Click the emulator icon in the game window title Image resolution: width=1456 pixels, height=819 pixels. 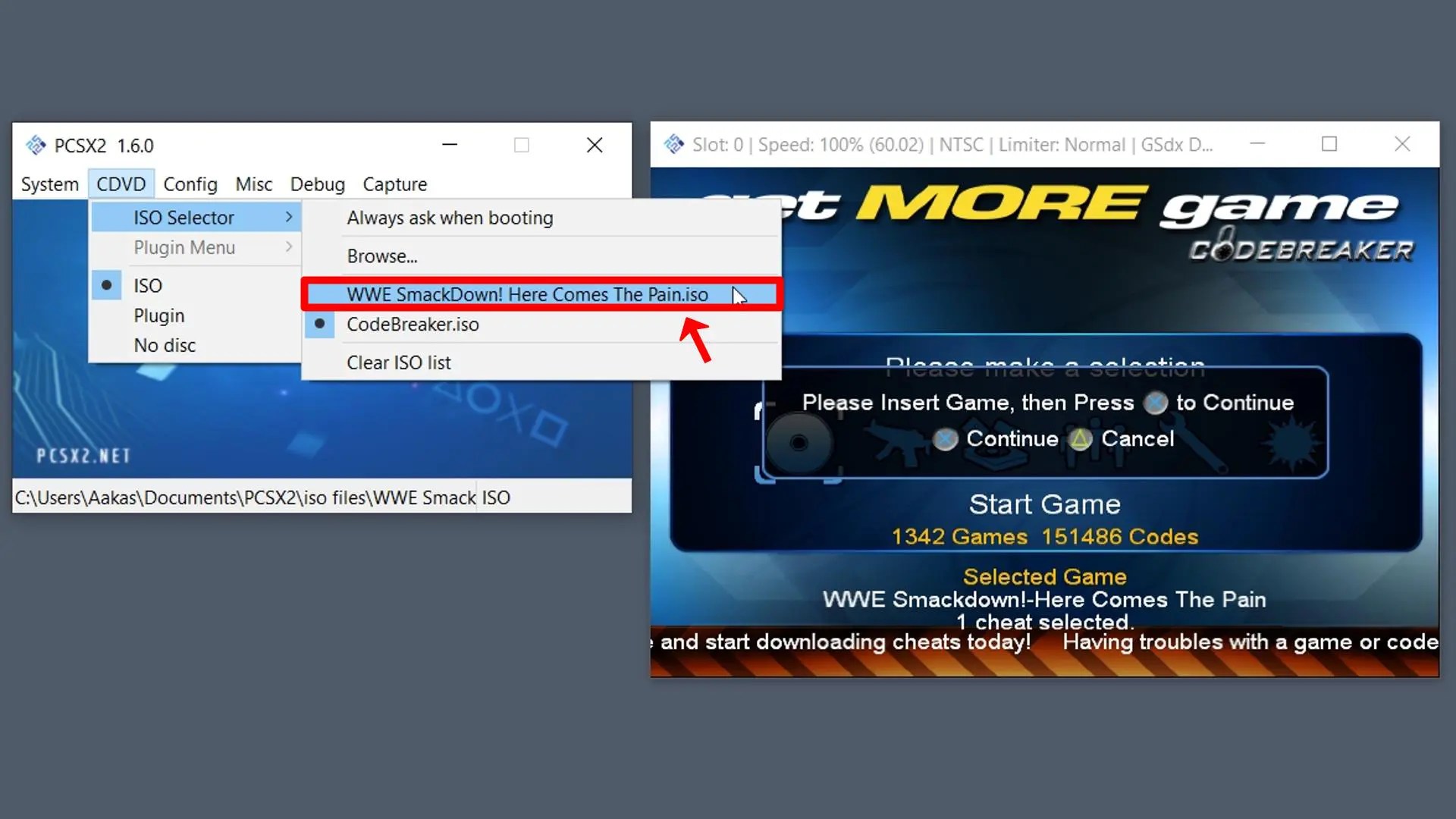pos(673,144)
